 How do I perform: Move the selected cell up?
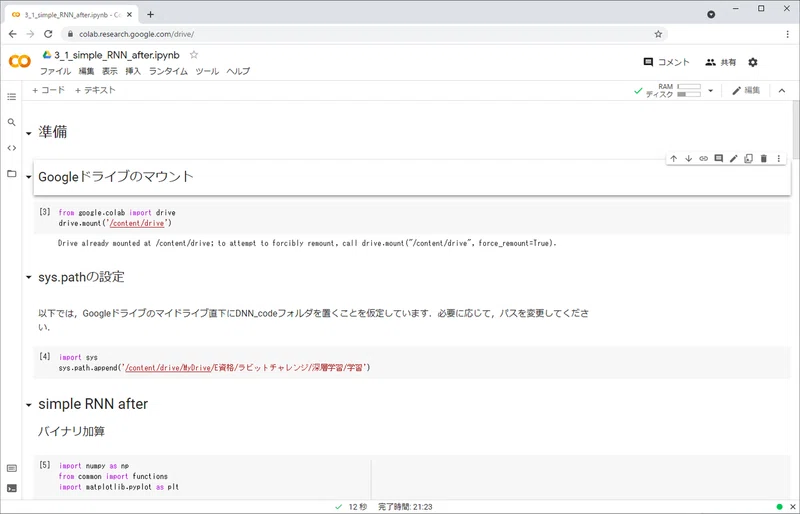673,159
